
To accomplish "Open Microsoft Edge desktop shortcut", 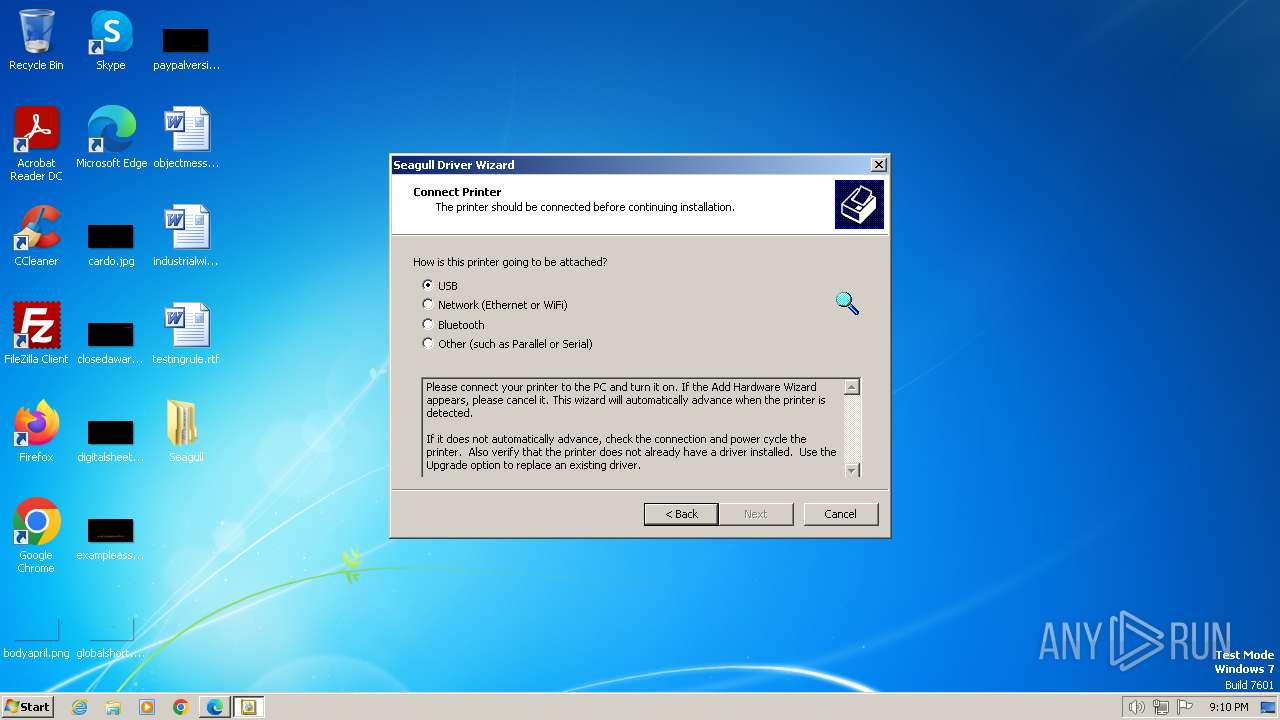I will (x=111, y=138).
